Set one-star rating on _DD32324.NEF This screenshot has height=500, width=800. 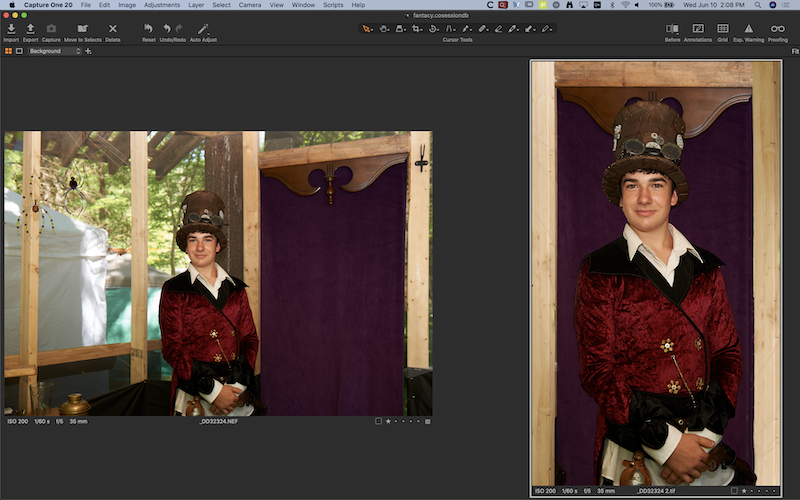click(x=388, y=421)
